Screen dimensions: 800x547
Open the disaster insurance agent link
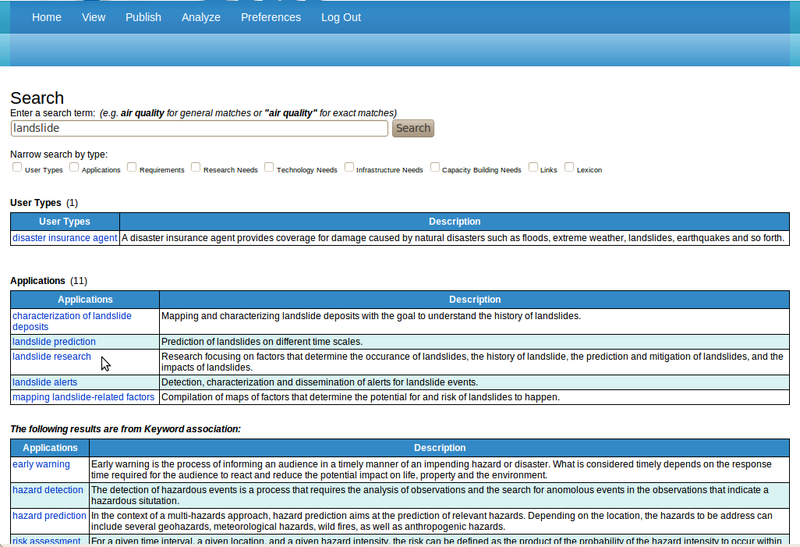(65, 238)
